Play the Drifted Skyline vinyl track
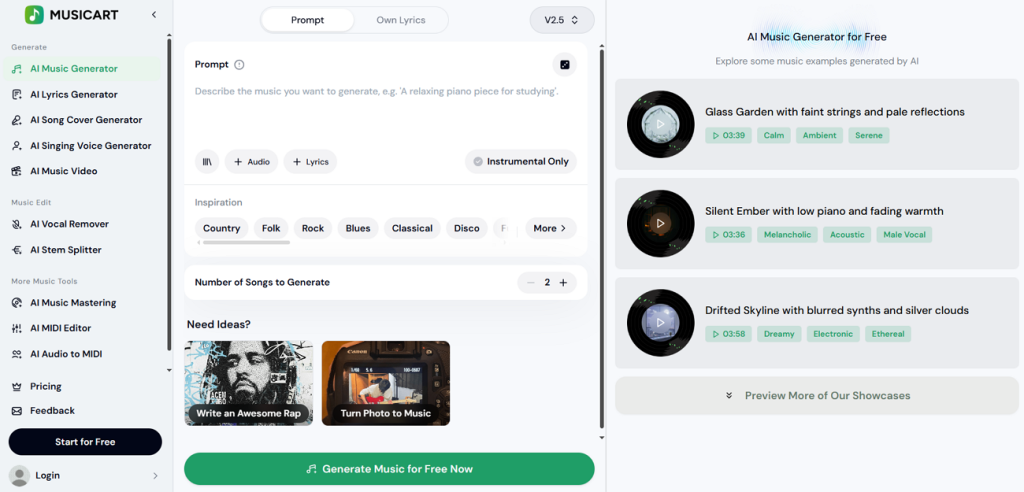 tap(660, 323)
